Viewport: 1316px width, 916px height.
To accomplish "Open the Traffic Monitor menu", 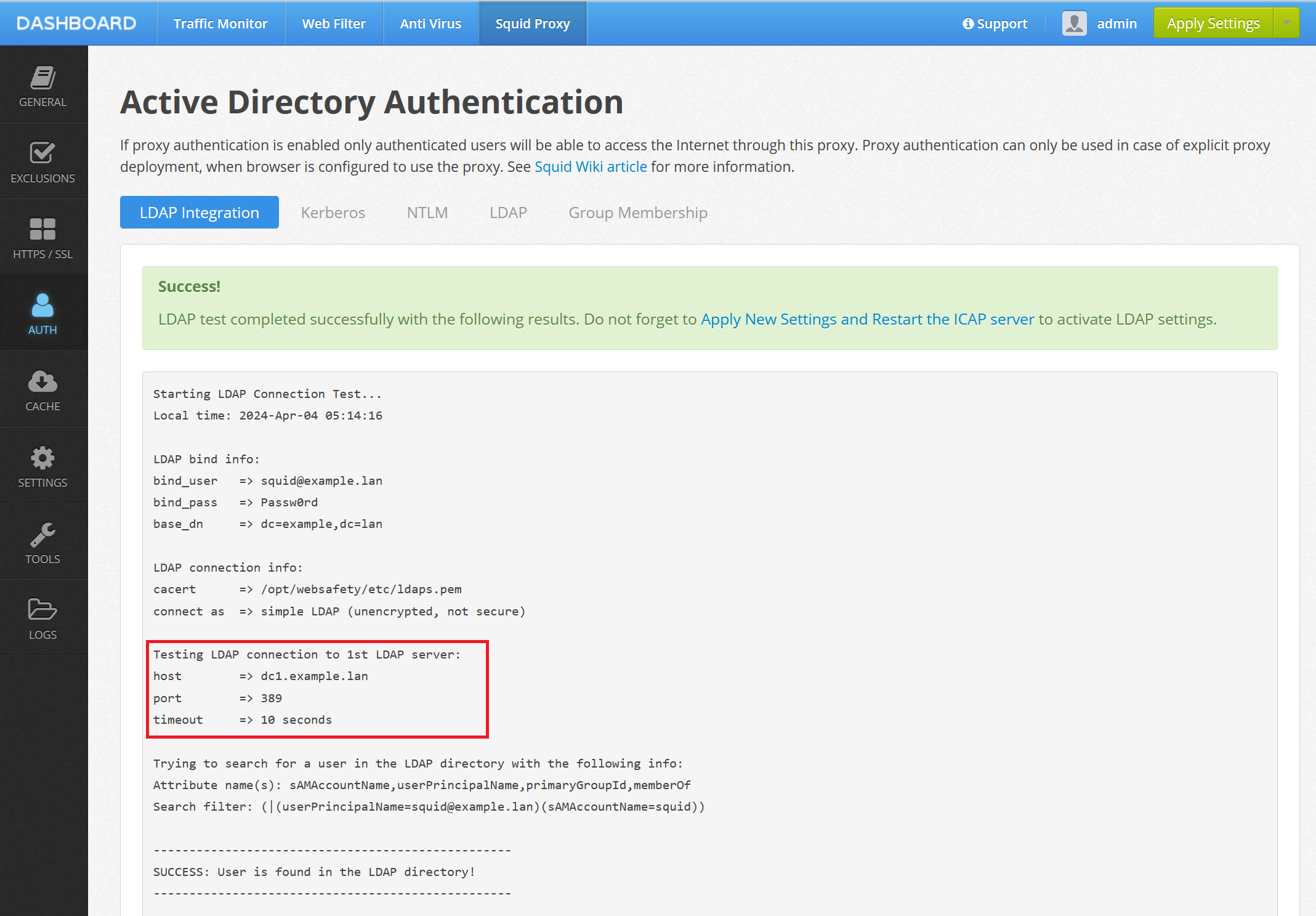I will pos(220,23).
